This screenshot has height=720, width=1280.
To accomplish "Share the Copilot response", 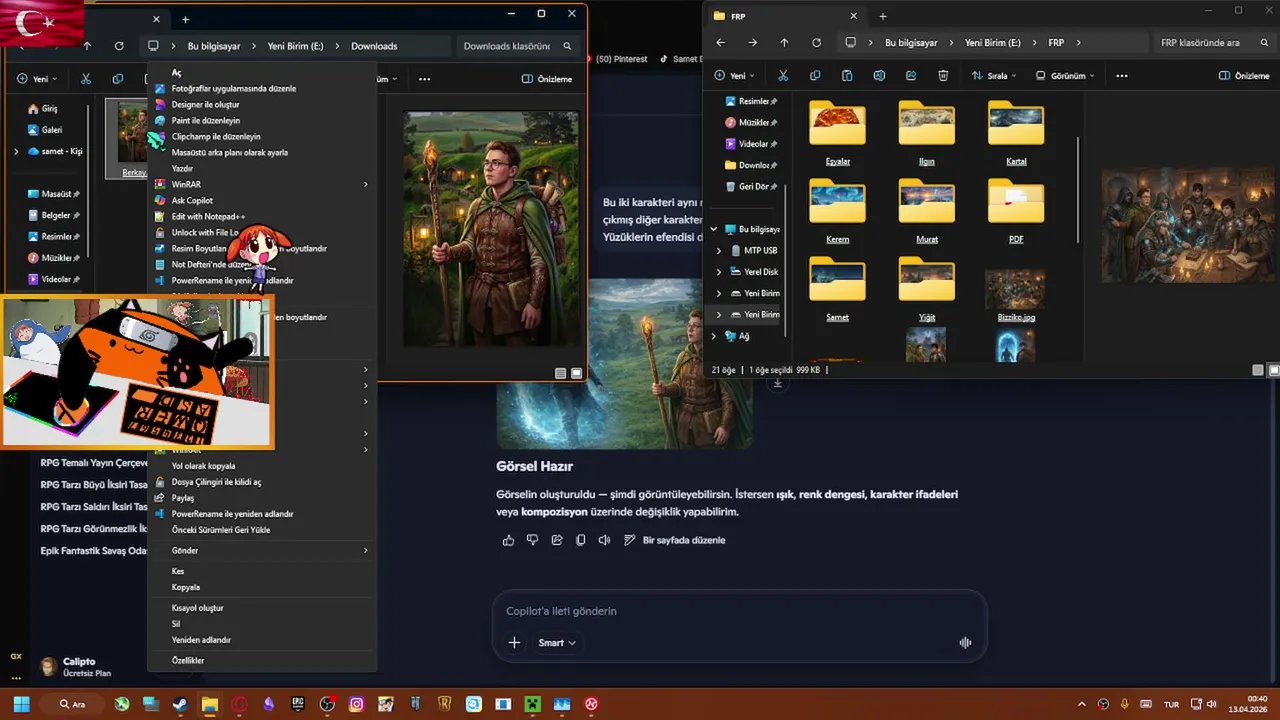I will pos(557,540).
